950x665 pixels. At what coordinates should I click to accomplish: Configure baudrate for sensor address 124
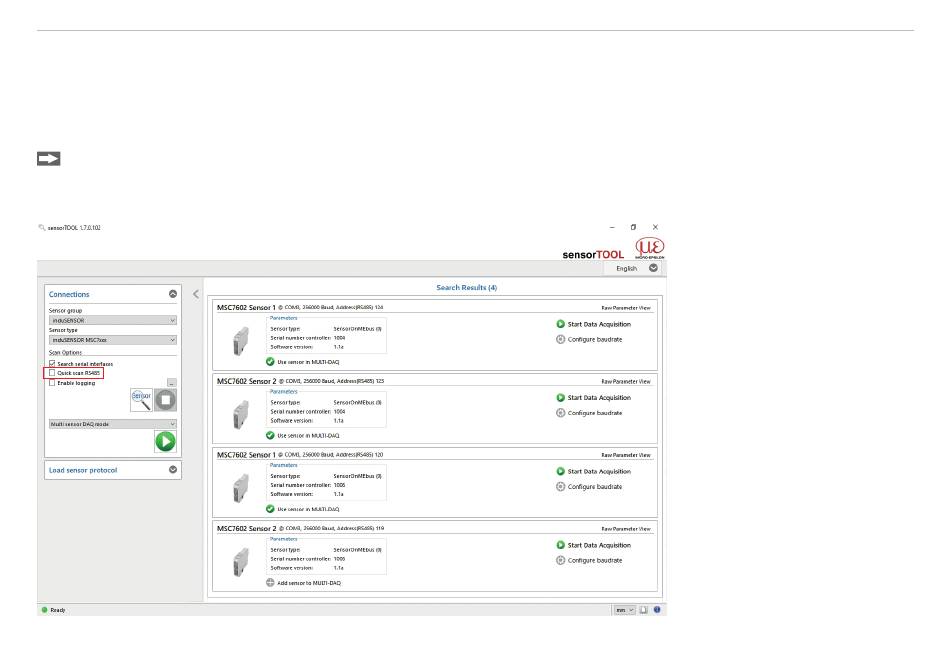(x=590, y=339)
